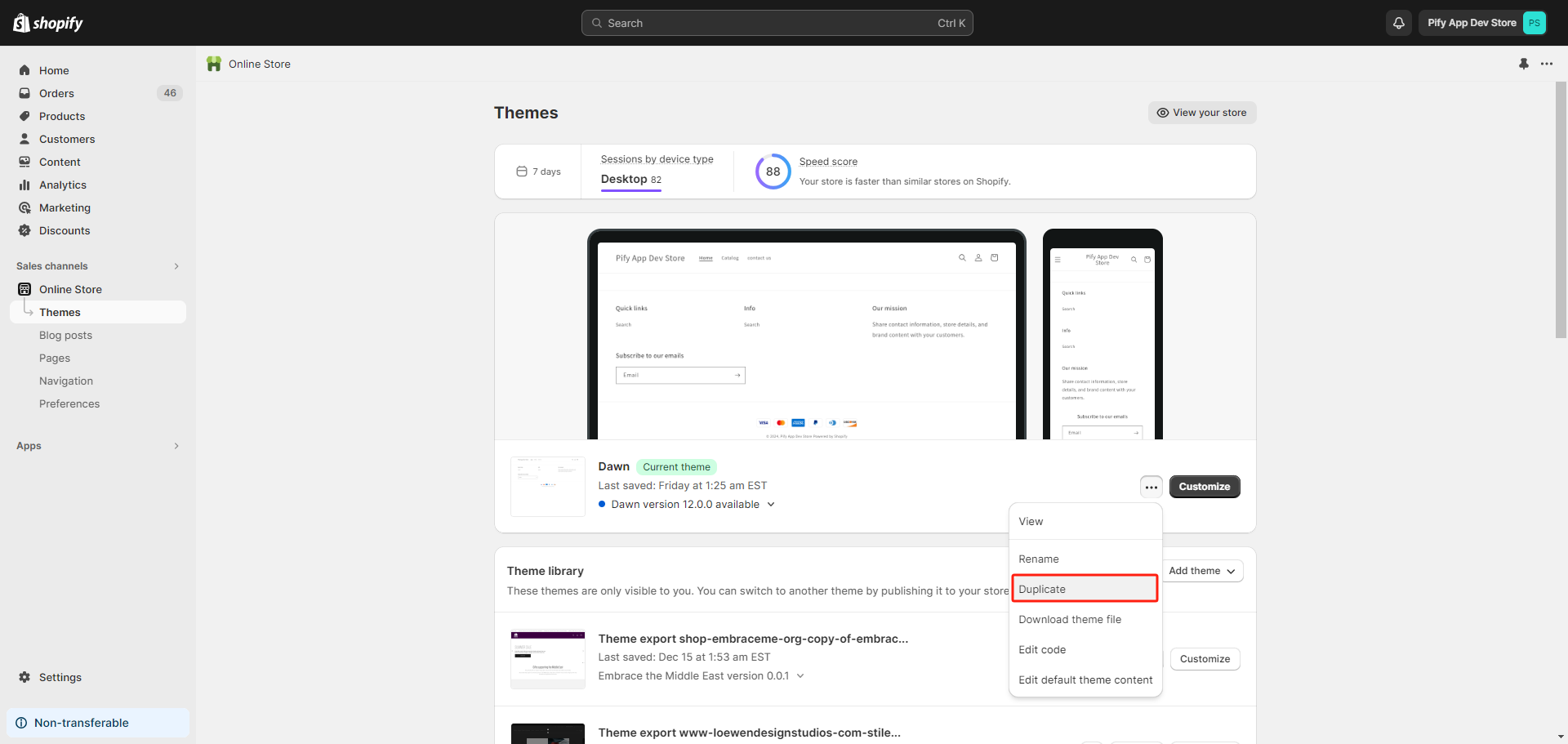Click the Current theme badge
This screenshot has width=1568, height=744.
(x=676, y=467)
